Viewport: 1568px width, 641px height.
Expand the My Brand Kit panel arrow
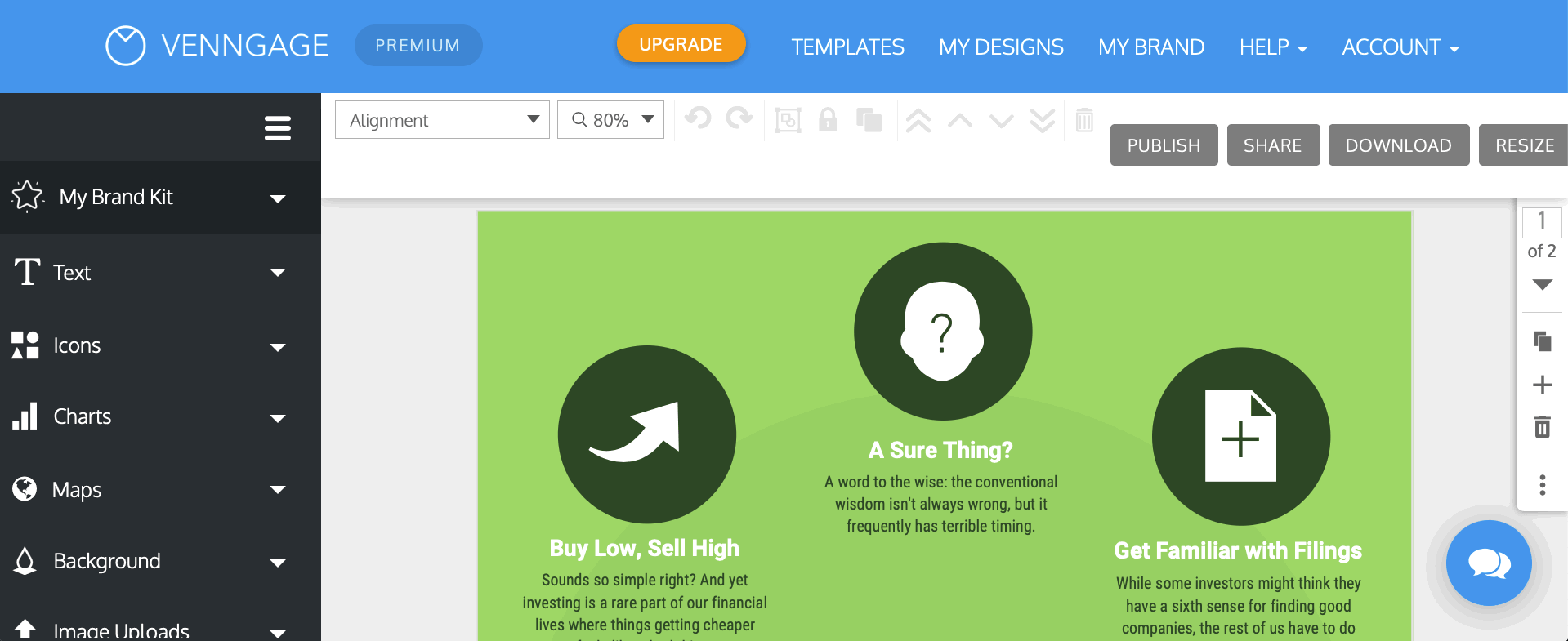tap(278, 198)
